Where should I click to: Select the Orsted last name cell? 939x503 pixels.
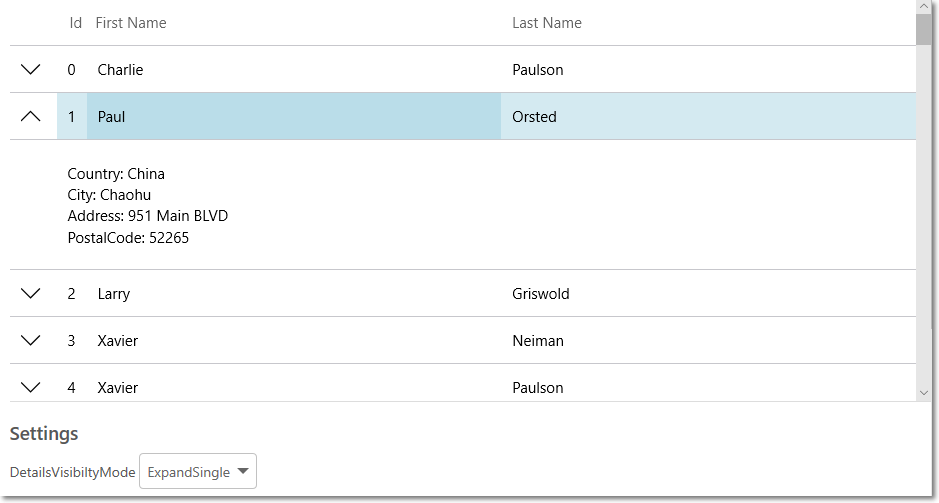[535, 117]
